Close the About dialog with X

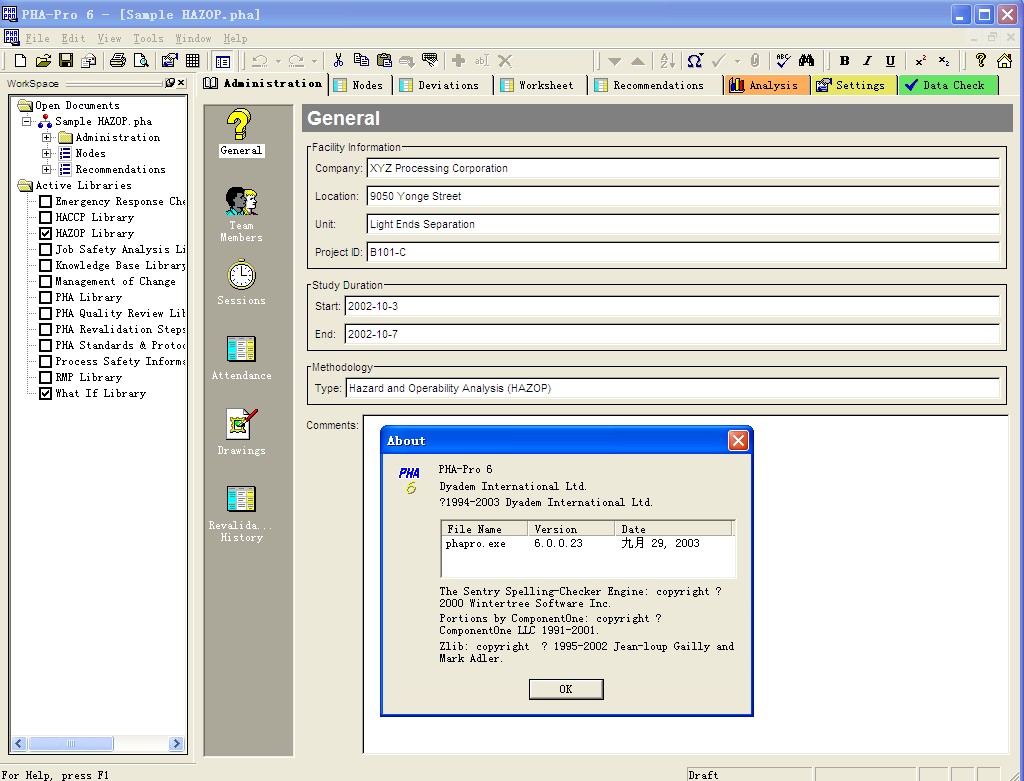[x=738, y=441]
